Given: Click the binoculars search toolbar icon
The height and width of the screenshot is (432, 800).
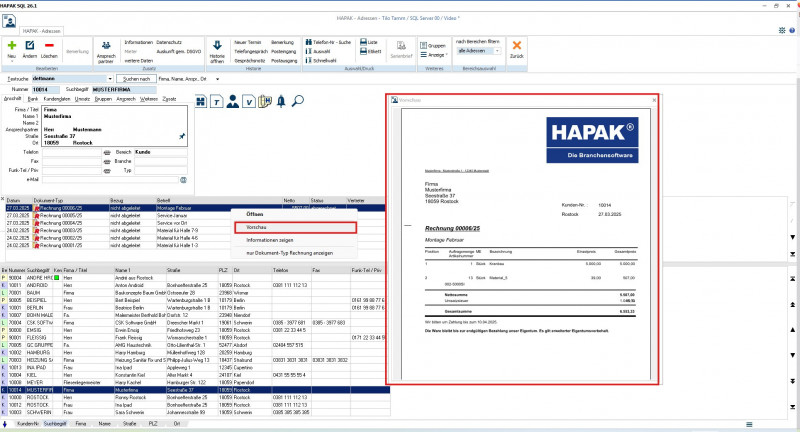Looking at the screenshot, I should pos(201,101).
